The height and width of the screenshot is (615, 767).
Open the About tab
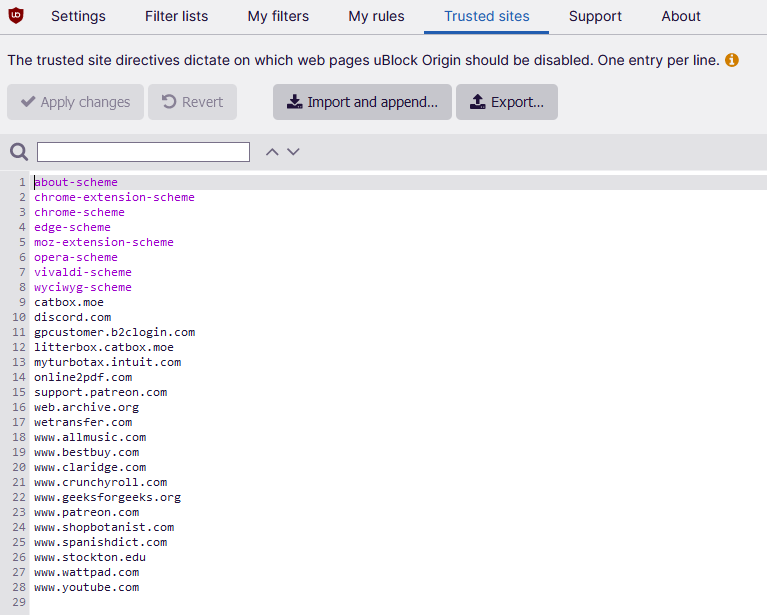[681, 16]
